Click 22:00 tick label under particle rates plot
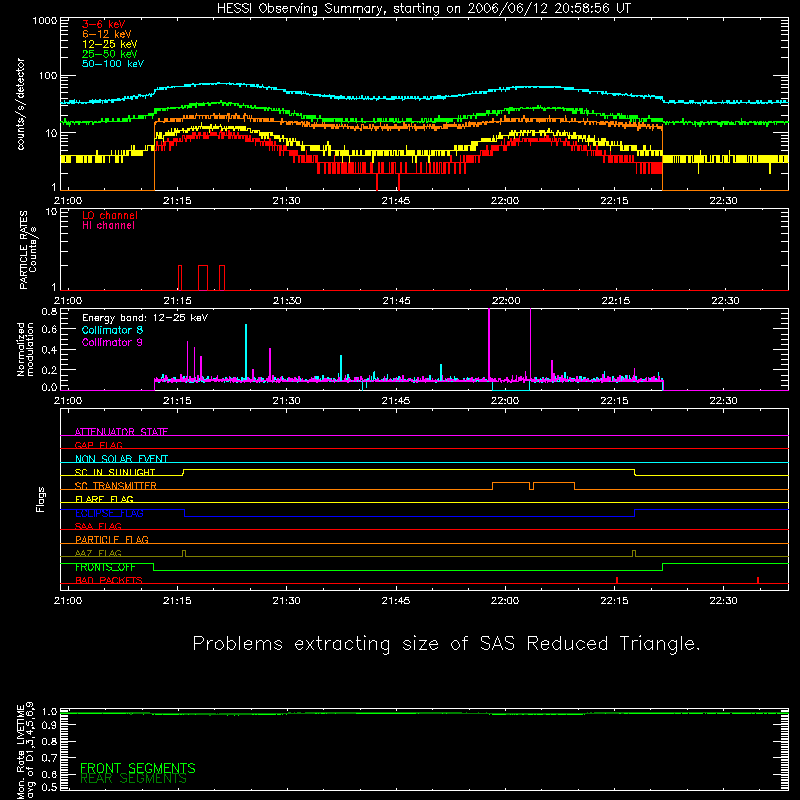 (x=506, y=301)
